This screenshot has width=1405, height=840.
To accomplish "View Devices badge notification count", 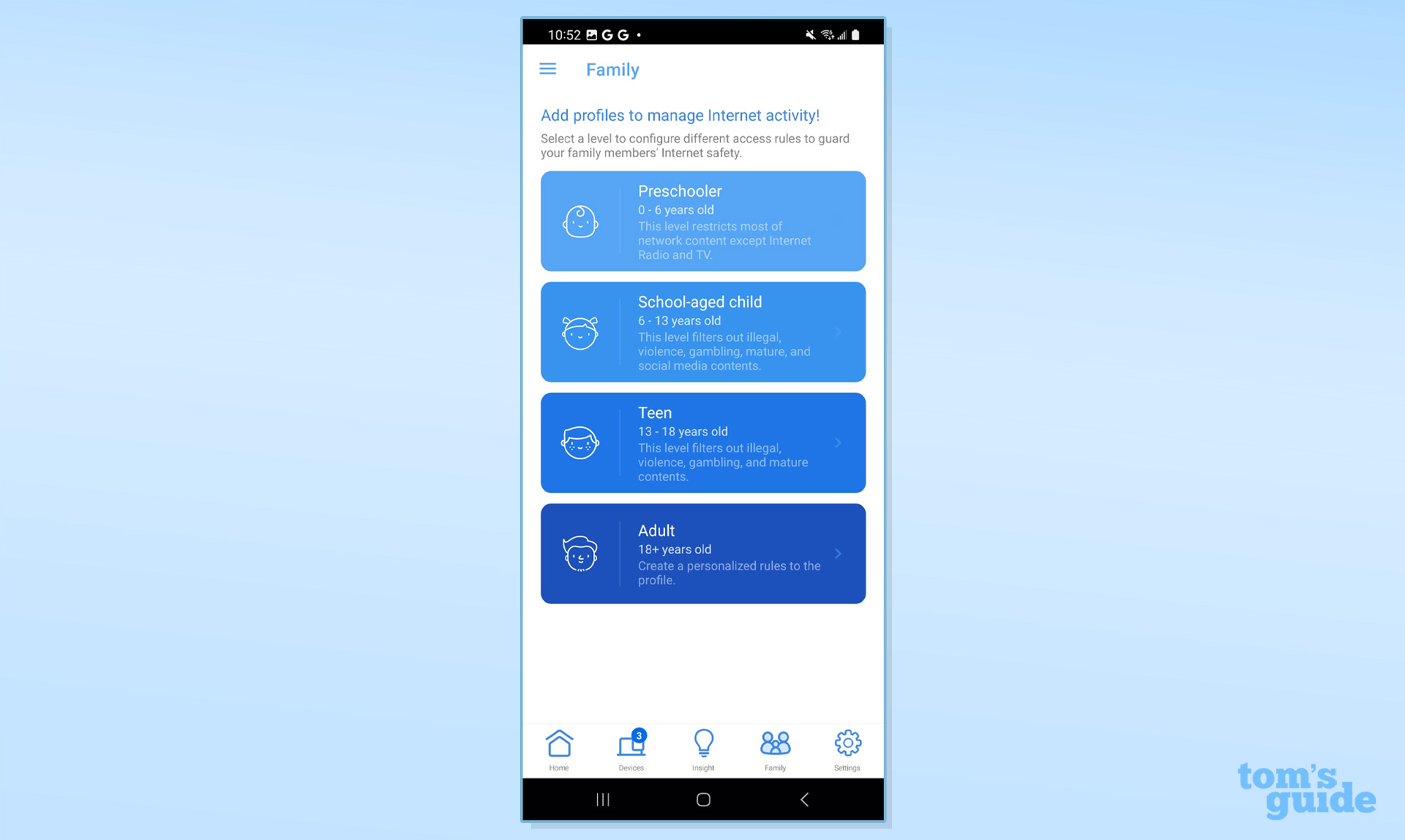I will (x=640, y=735).
